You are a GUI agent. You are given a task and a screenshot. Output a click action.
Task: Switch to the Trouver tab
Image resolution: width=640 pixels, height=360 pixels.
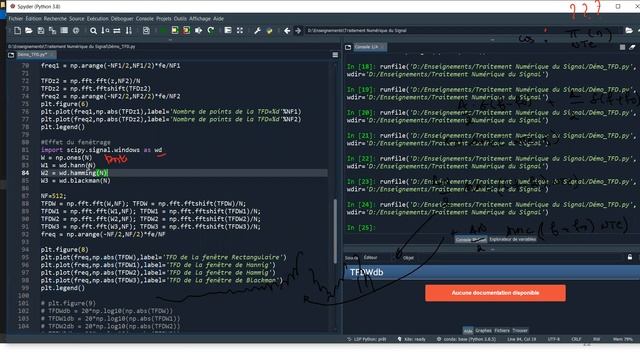click(520, 331)
